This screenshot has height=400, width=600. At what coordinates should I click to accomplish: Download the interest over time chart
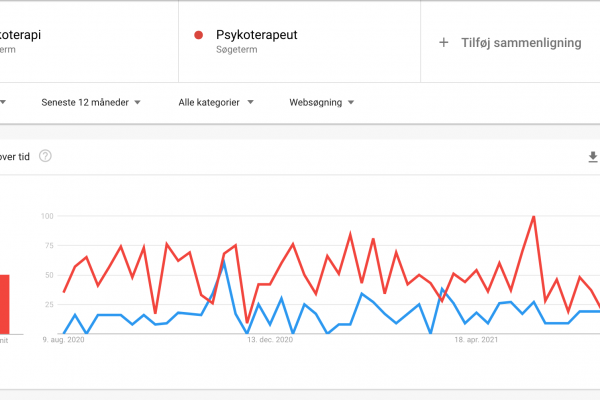pyautogui.click(x=593, y=156)
